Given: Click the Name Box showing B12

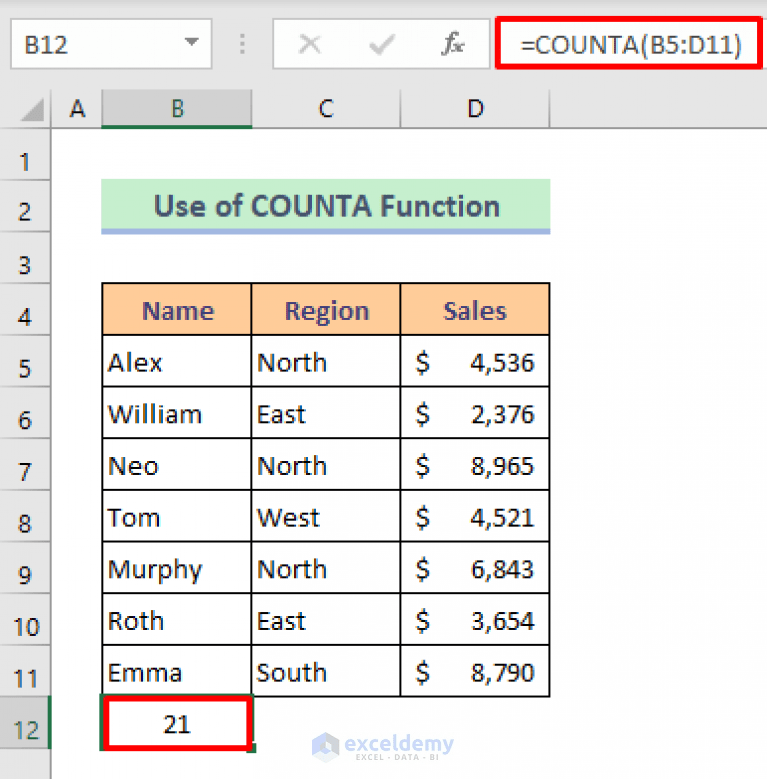Looking at the screenshot, I should (111, 44).
